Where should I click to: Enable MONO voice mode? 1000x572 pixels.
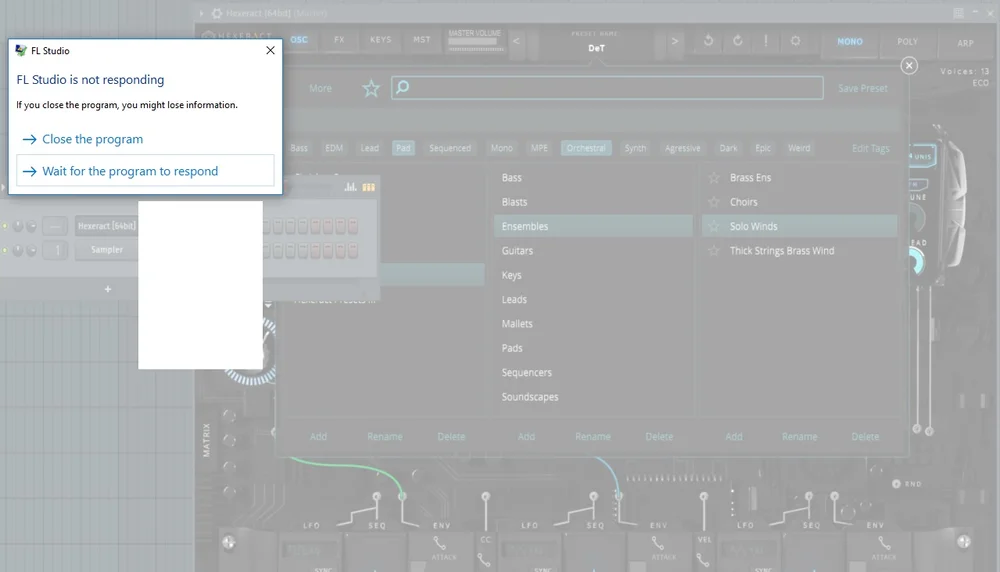click(849, 41)
